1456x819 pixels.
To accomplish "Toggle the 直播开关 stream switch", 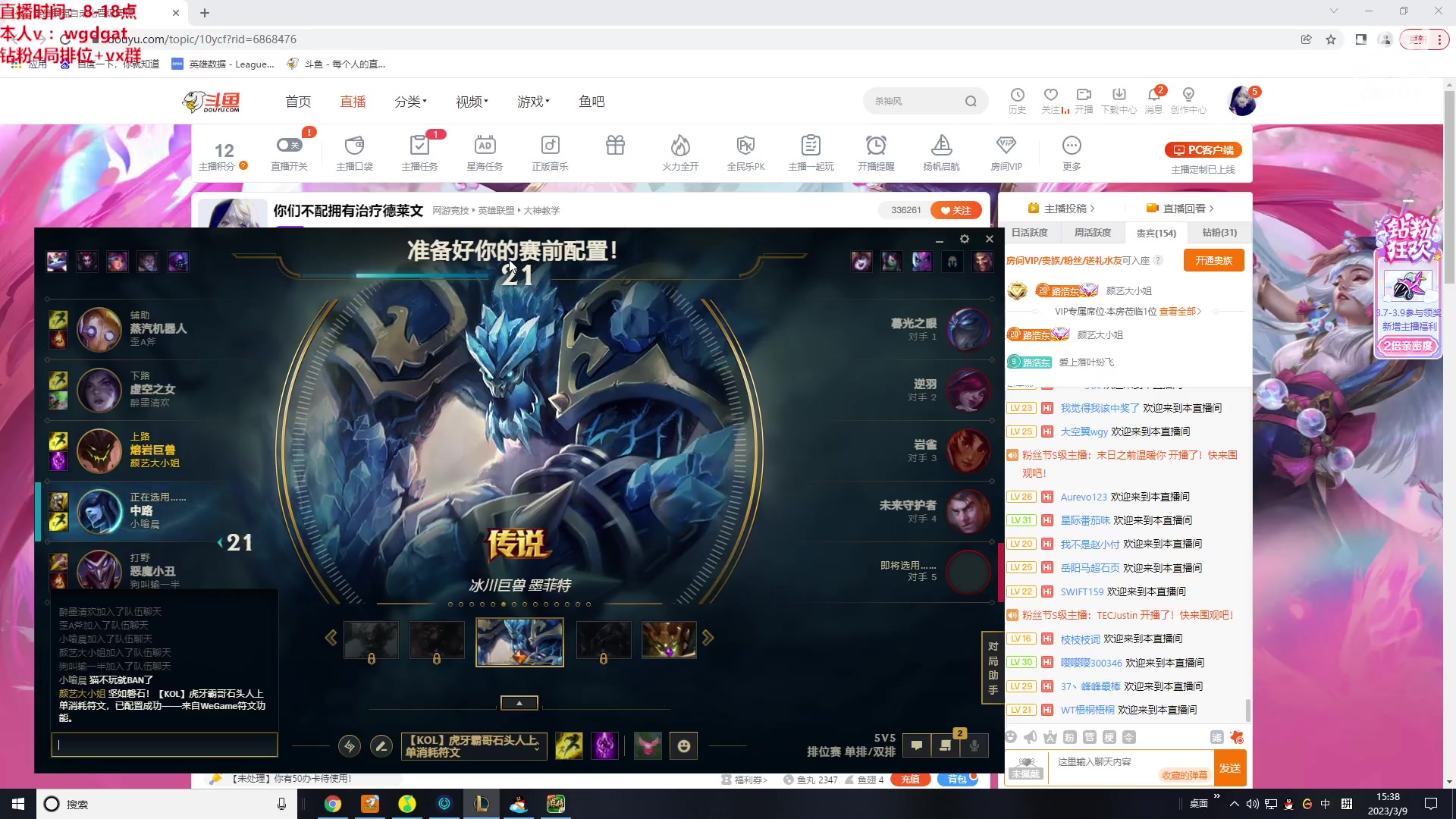I will point(289,145).
